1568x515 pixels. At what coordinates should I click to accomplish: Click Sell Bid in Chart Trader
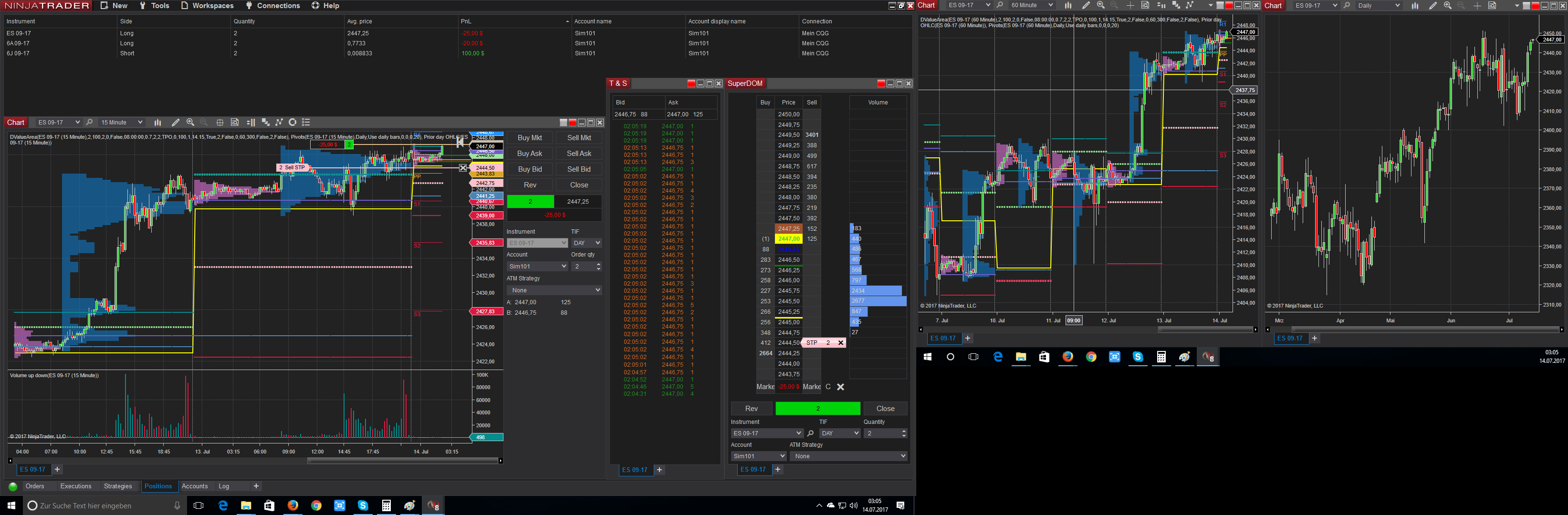579,170
